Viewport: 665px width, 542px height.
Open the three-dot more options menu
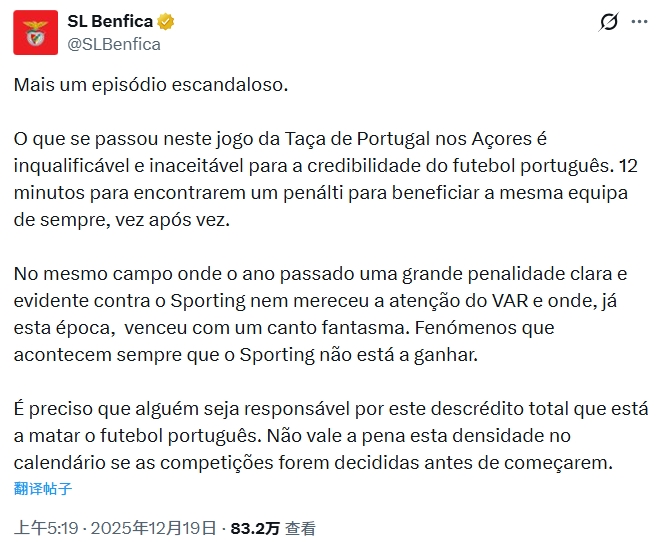[x=640, y=22]
